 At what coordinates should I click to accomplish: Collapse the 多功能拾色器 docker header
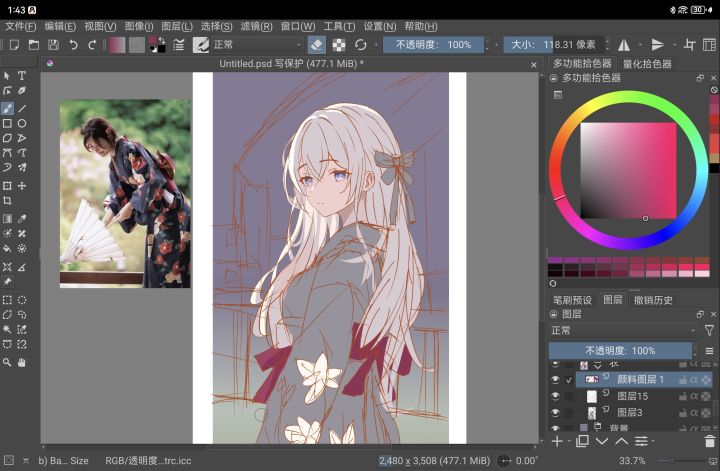[x=554, y=78]
